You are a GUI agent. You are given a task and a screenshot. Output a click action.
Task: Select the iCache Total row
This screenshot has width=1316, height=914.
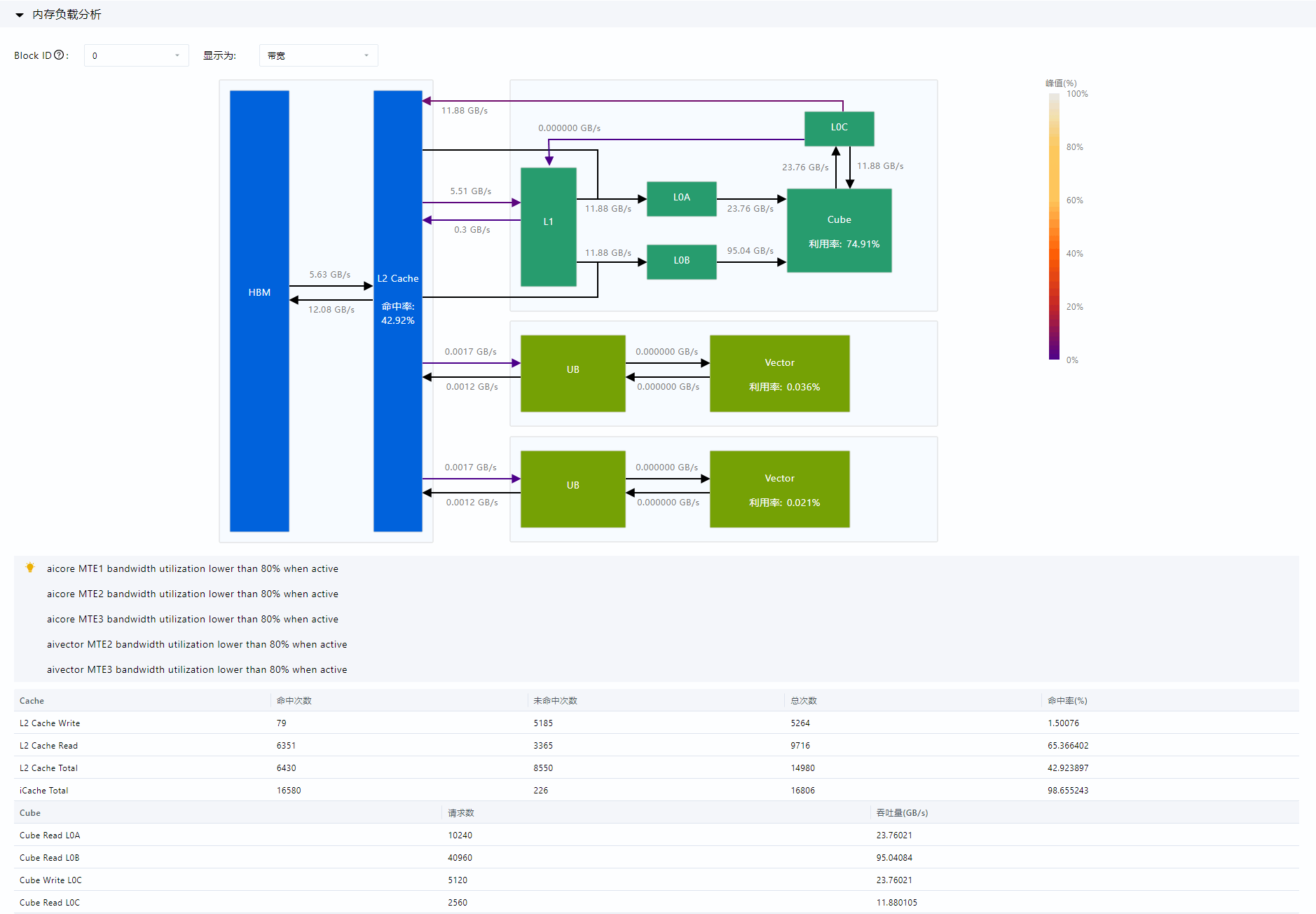point(657,790)
